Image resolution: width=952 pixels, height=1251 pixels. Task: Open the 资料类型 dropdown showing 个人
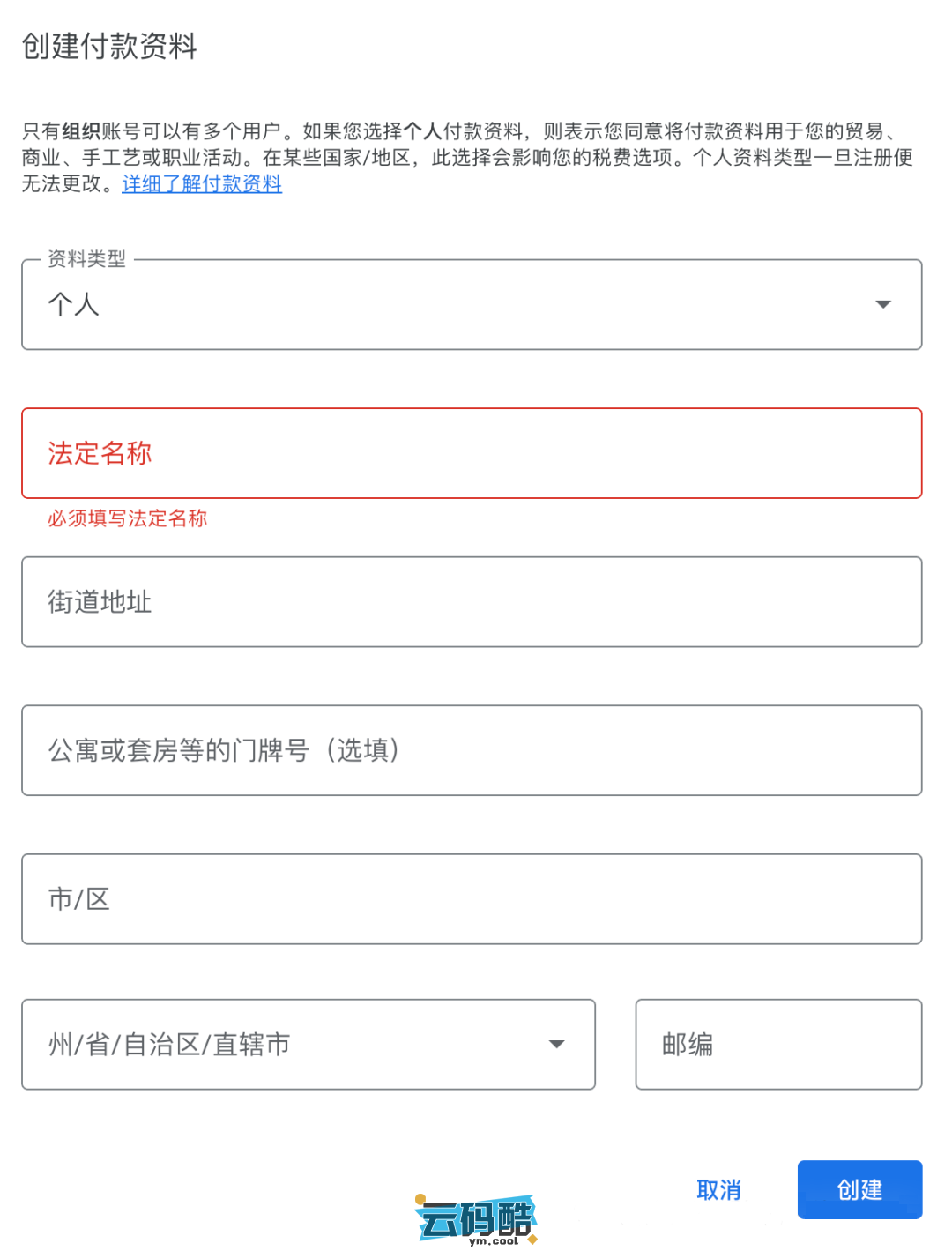coord(472,304)
